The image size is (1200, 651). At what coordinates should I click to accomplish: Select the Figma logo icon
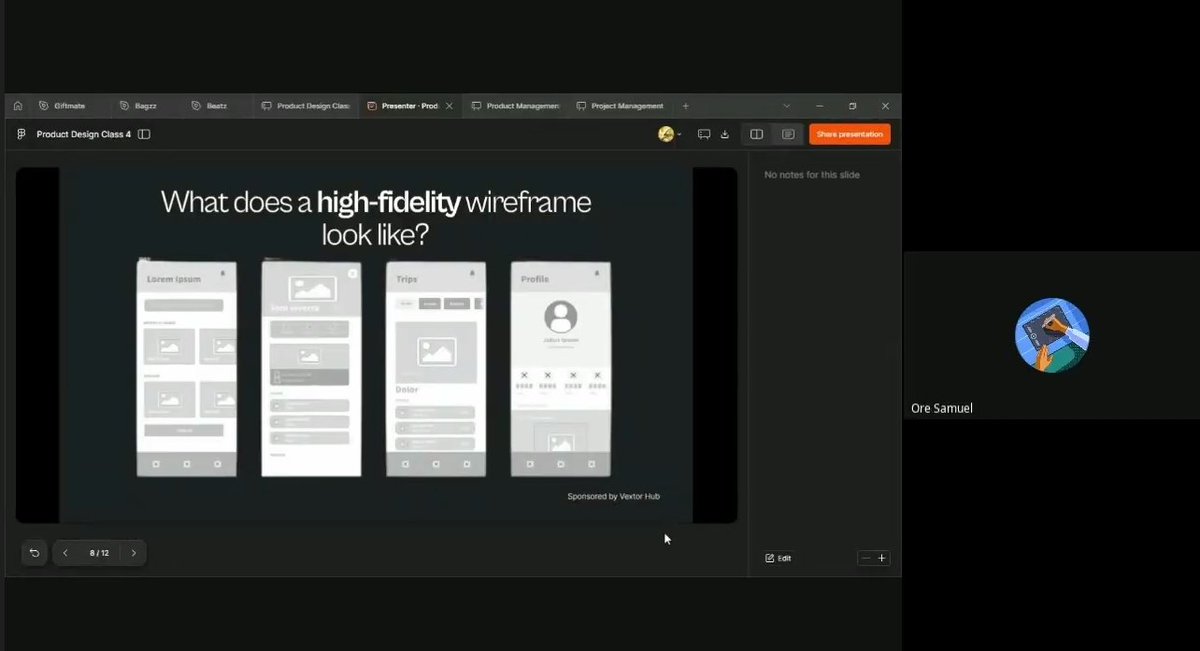tap(20, 133)
